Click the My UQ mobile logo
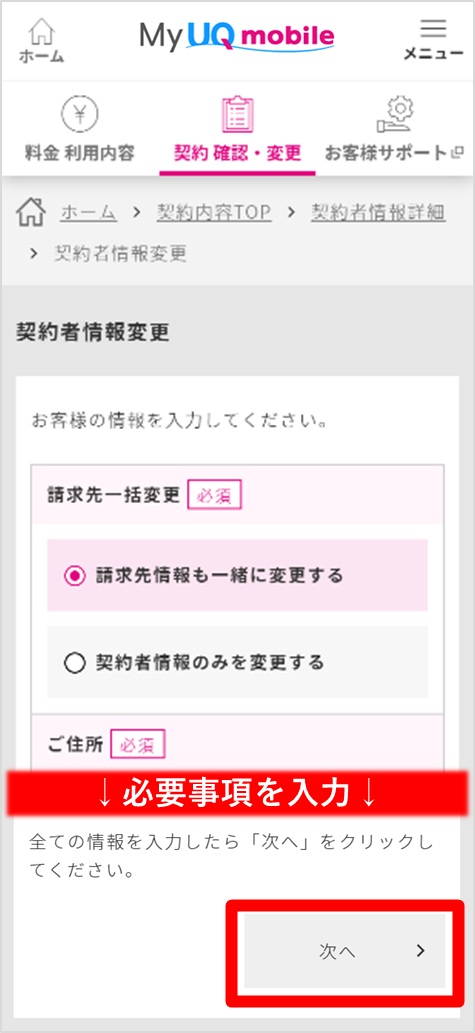The image size is (475, 1033). tap(237, 36)
